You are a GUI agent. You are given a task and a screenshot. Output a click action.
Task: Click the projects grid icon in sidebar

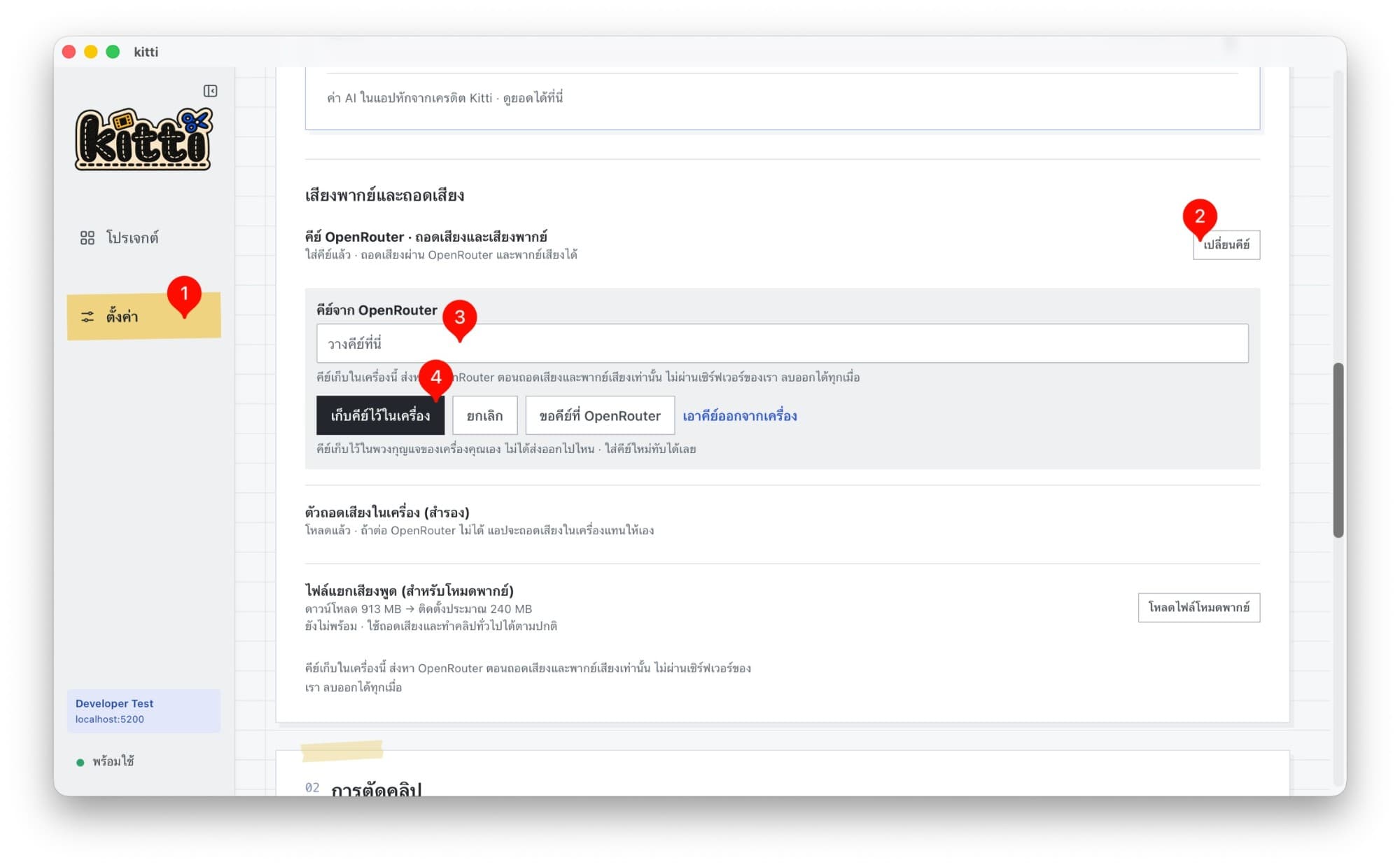(x=87, y=238)
